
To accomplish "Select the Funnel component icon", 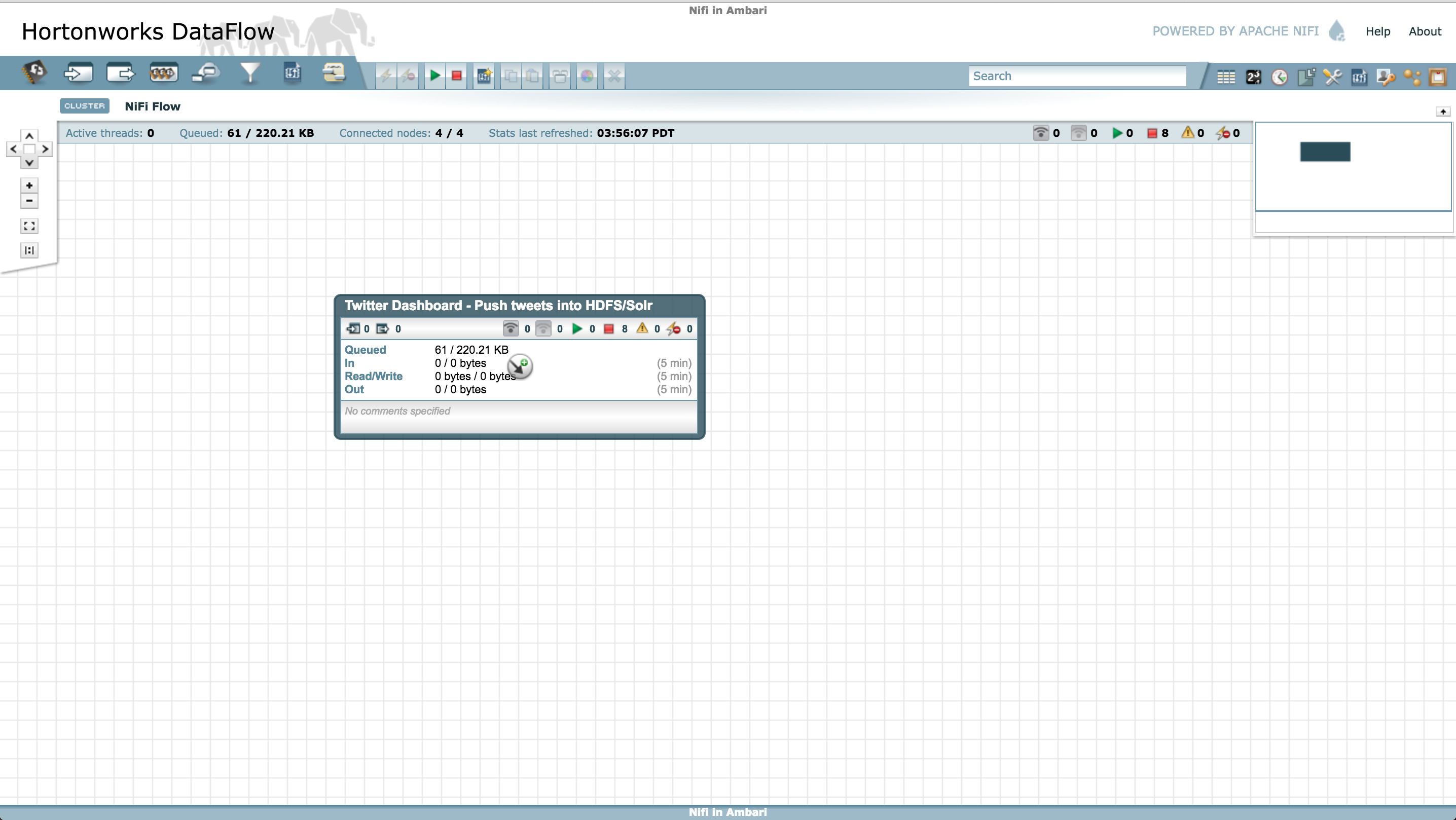I will 250,73.
